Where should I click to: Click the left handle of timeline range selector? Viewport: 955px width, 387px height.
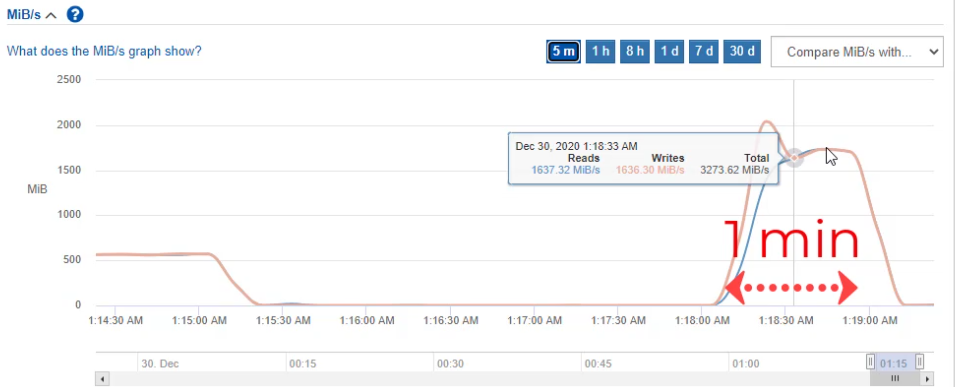point(871,362)
